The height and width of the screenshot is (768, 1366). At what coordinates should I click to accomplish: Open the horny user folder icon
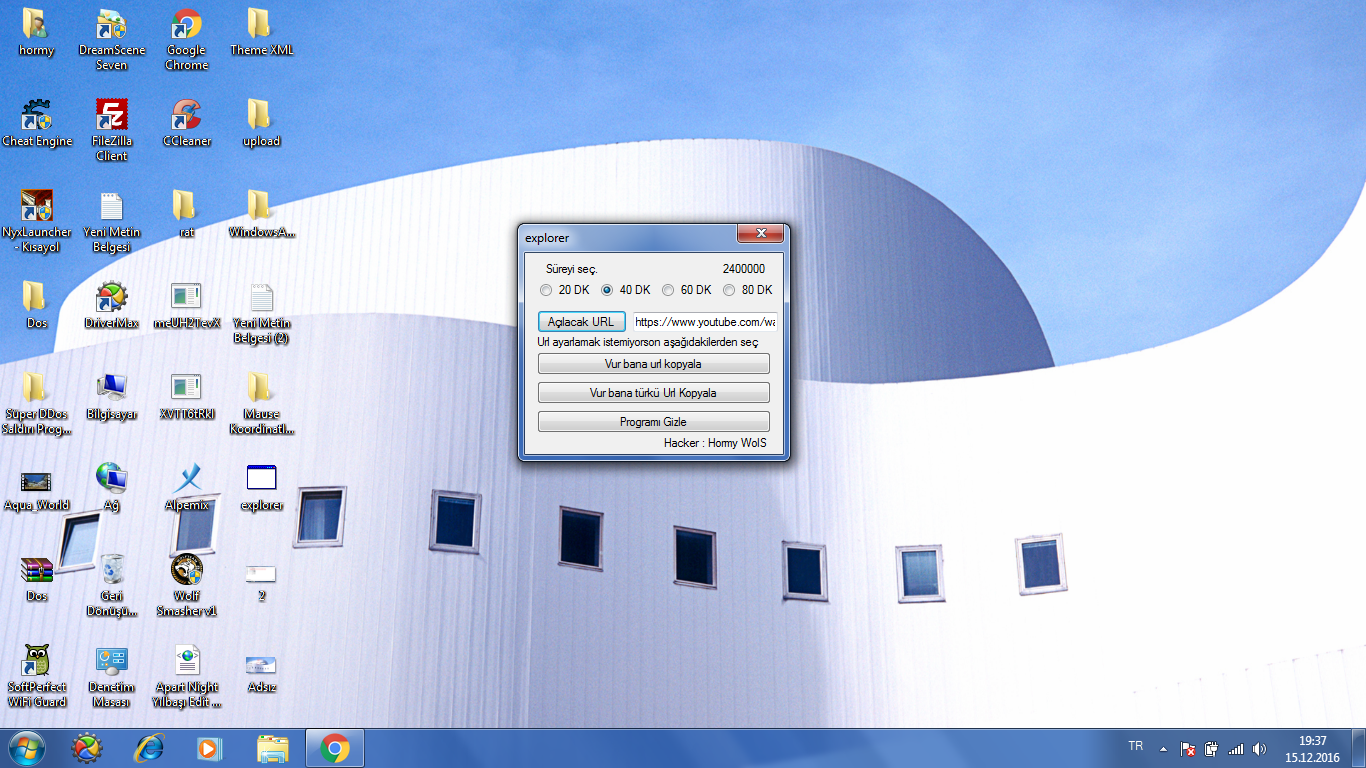(36, 33)
